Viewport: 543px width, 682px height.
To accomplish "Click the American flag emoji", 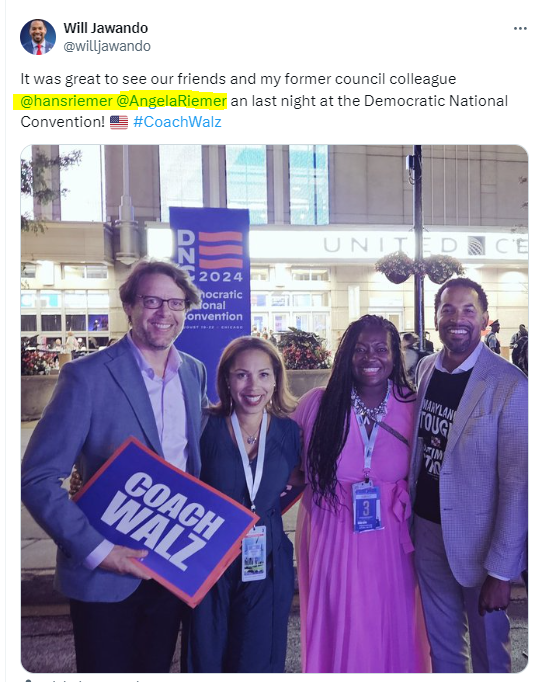I will click(x=119, y=122).
